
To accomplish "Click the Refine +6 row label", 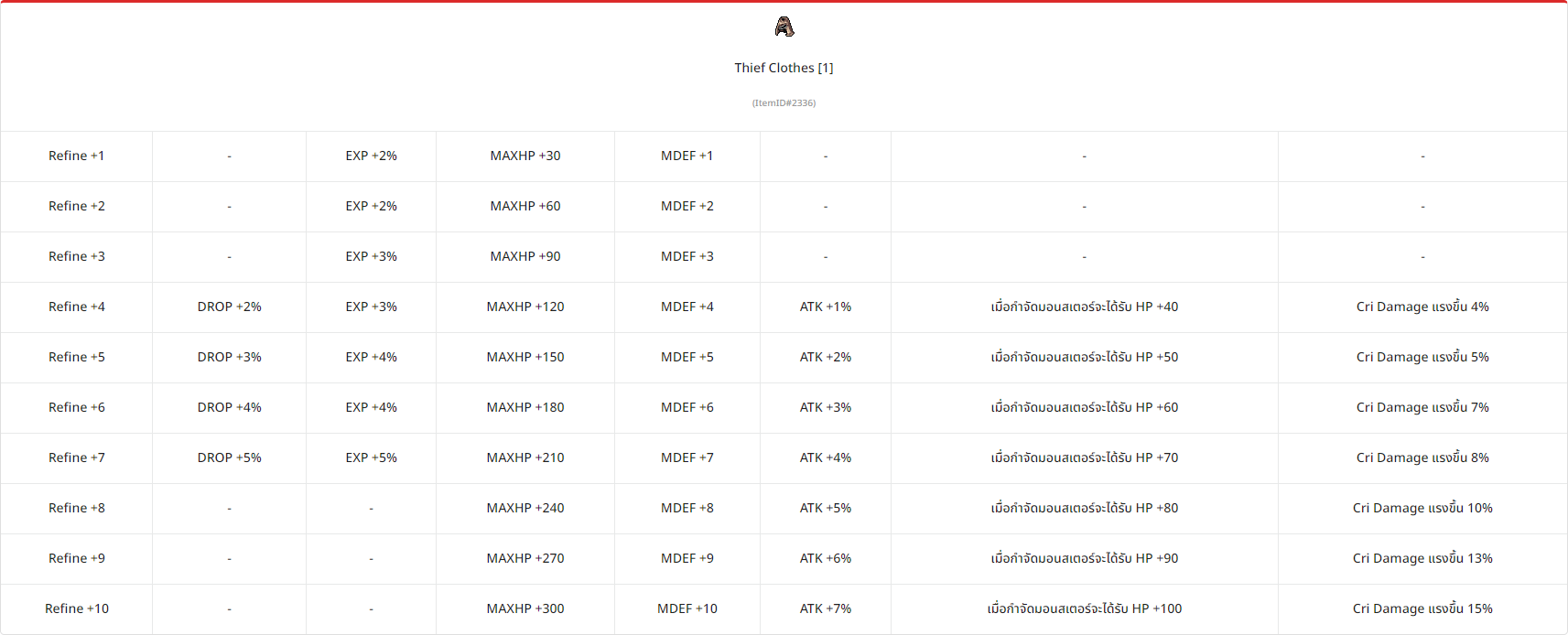I will click(77, 408).
